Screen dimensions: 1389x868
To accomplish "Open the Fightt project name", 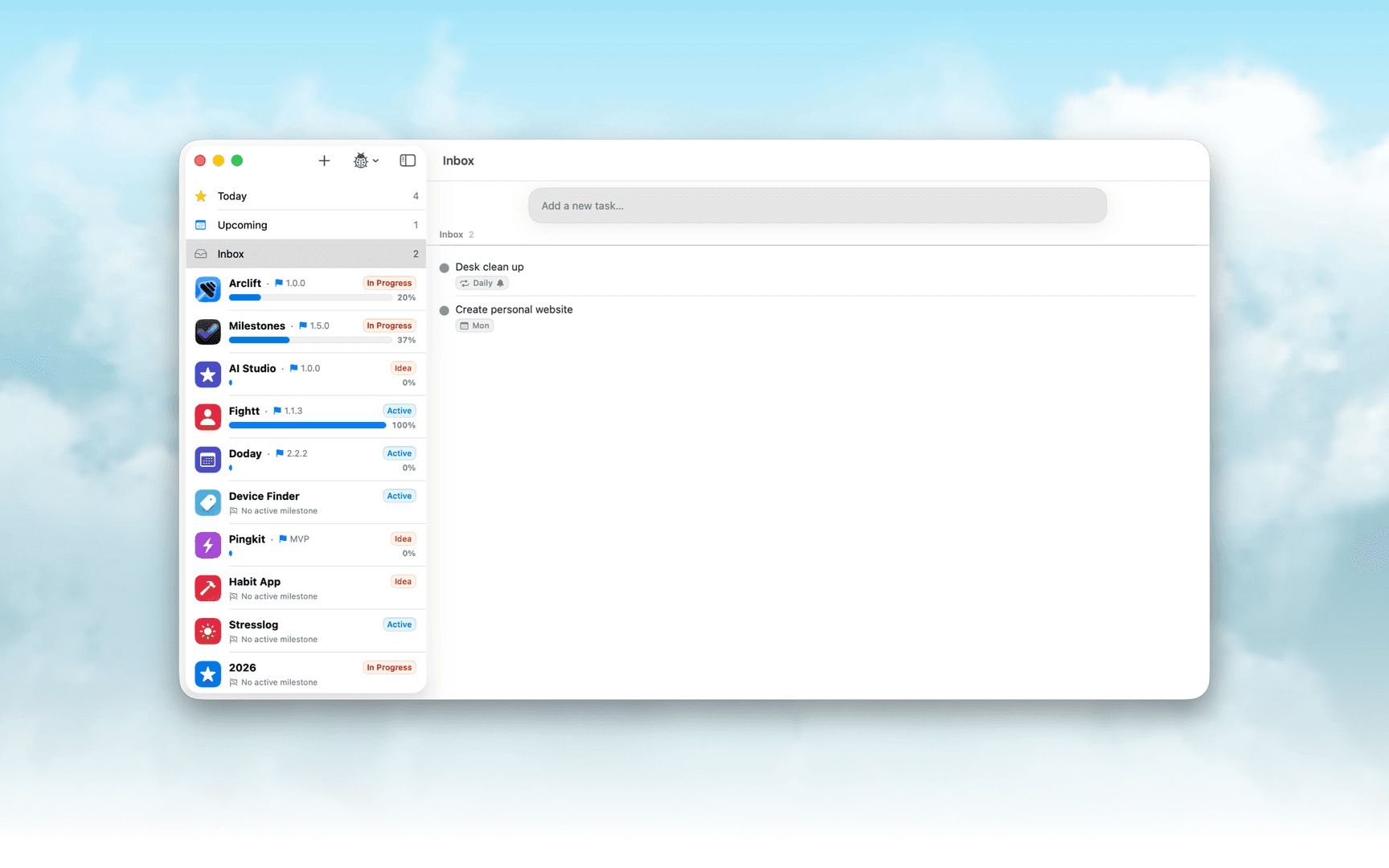I will (244, 411).
